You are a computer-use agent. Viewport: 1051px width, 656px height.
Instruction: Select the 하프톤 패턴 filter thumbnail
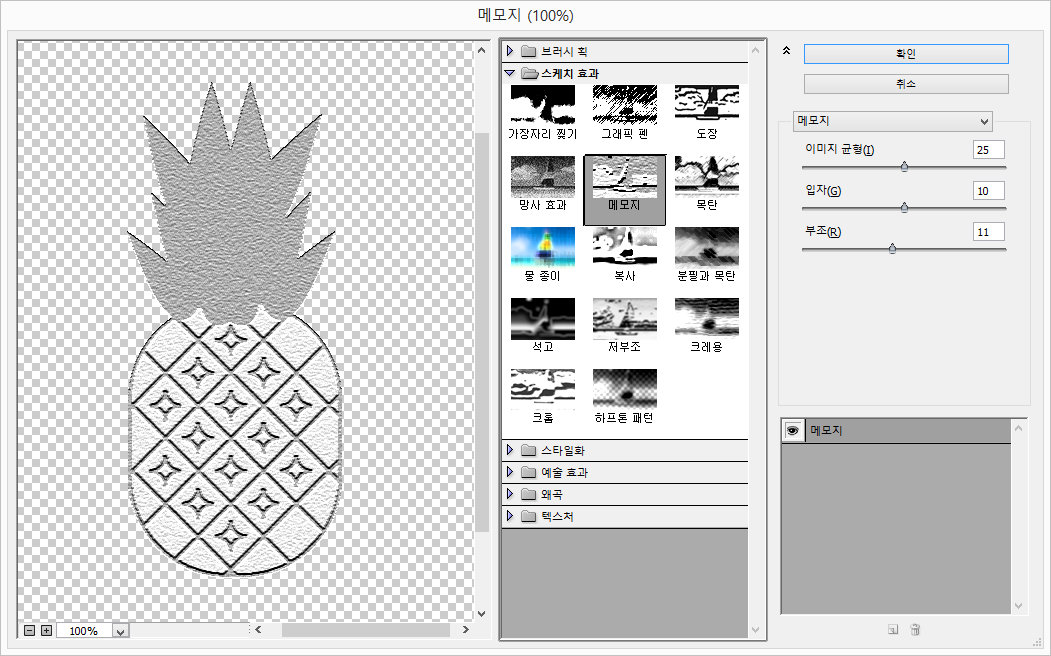coord(624,388)
